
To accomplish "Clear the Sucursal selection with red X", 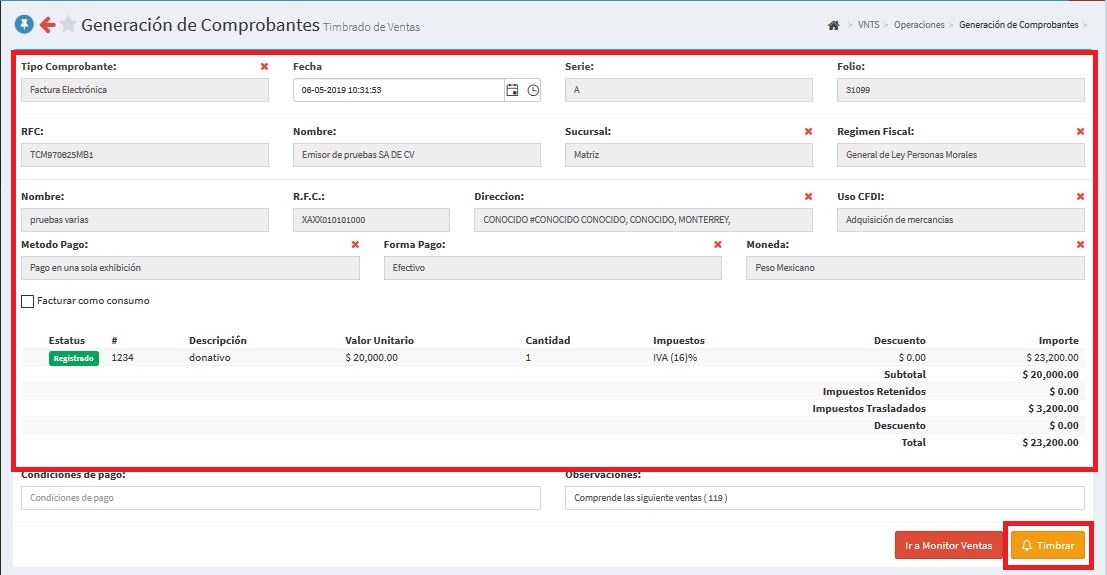I will pyautogui.click(x=808, y=132).
